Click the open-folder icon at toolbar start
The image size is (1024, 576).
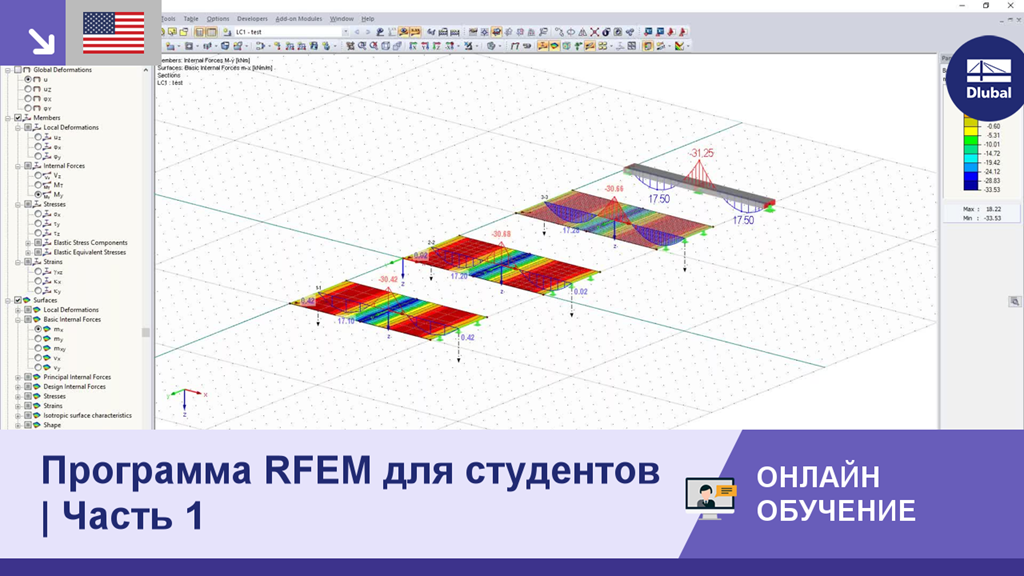coord(184,32)
